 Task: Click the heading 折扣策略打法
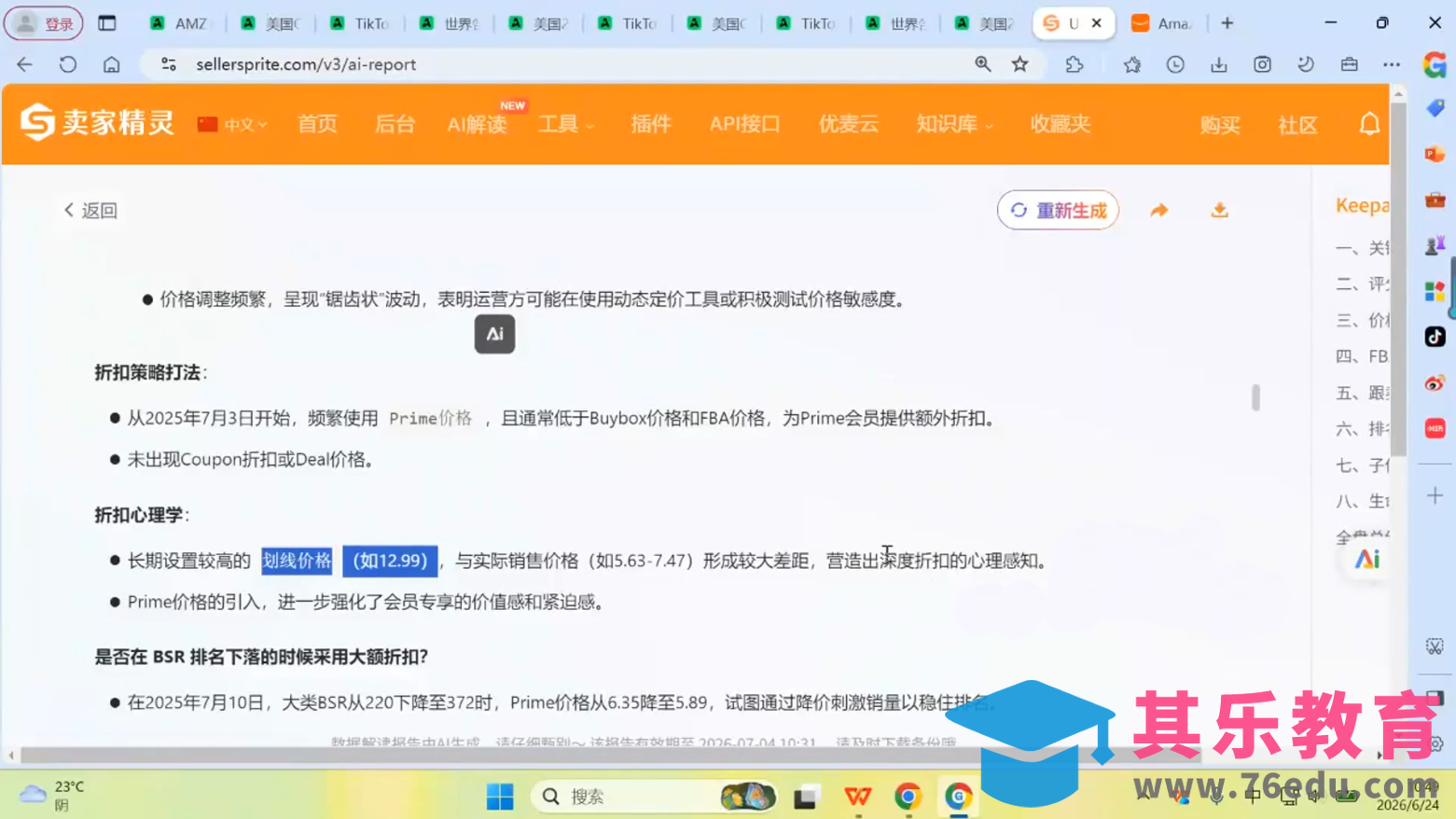point(147,372)
